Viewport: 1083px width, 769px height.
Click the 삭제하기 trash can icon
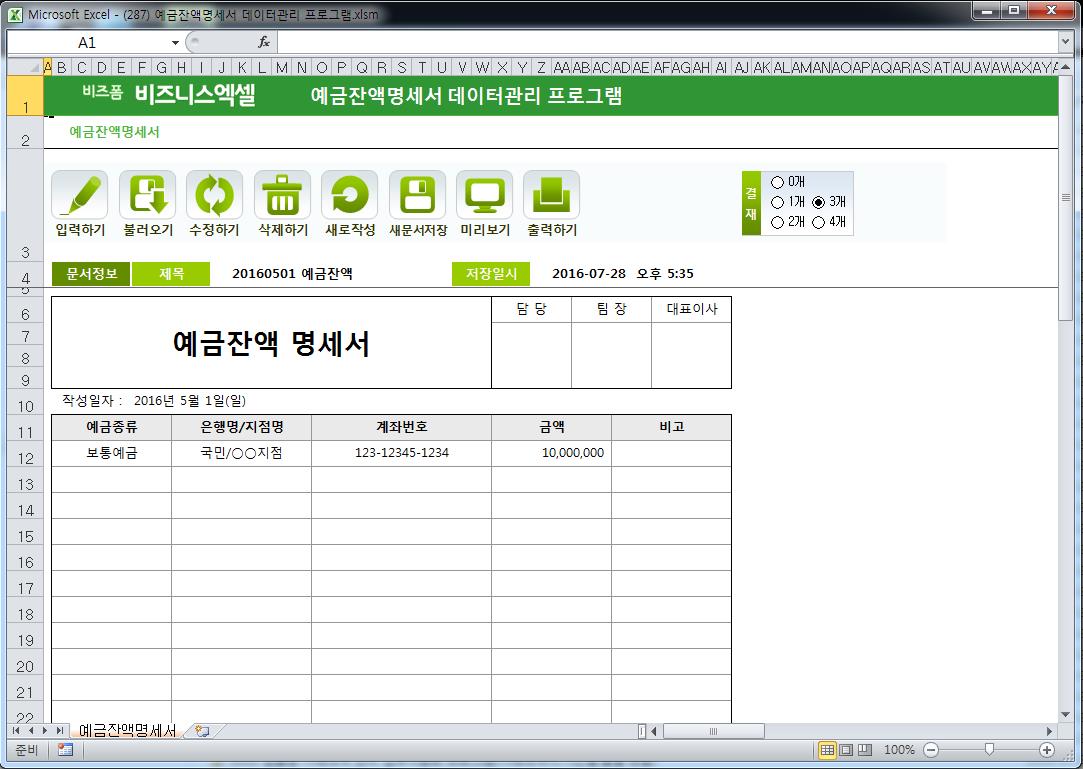[x=282, y=195]
